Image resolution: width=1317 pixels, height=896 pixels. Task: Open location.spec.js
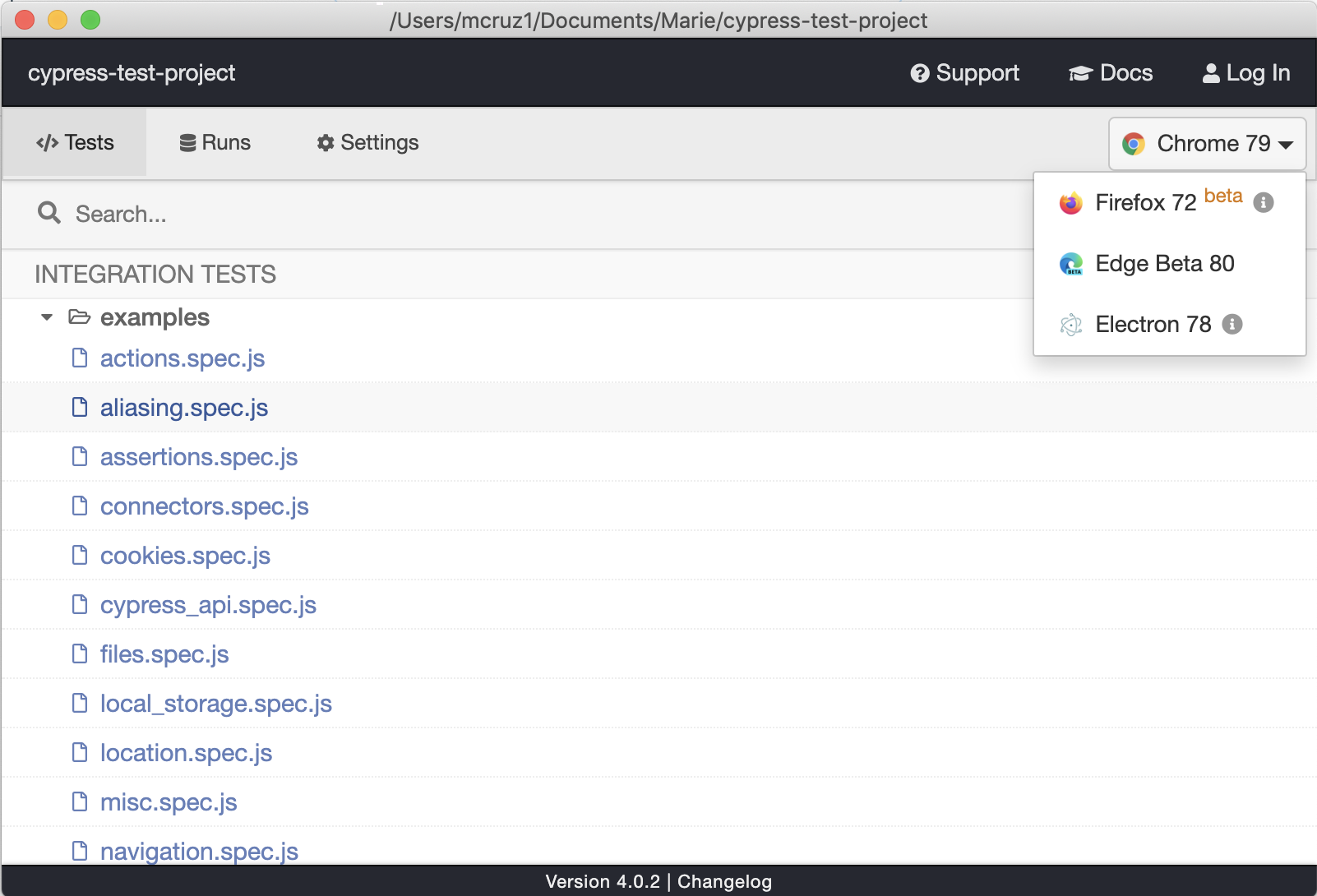(x=186, y=753)
